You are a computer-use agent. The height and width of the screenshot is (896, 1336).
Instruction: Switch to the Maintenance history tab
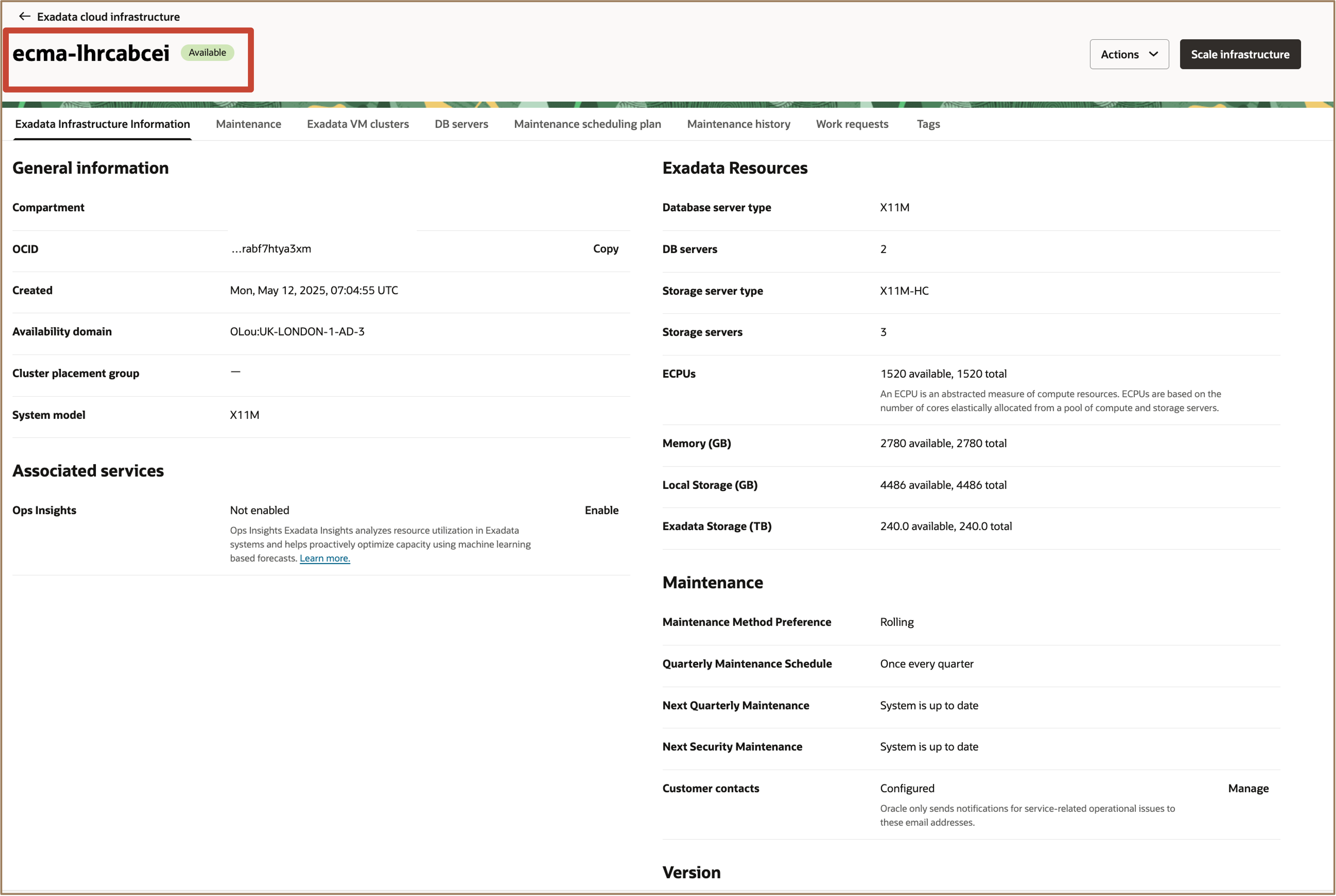[738, 123]
